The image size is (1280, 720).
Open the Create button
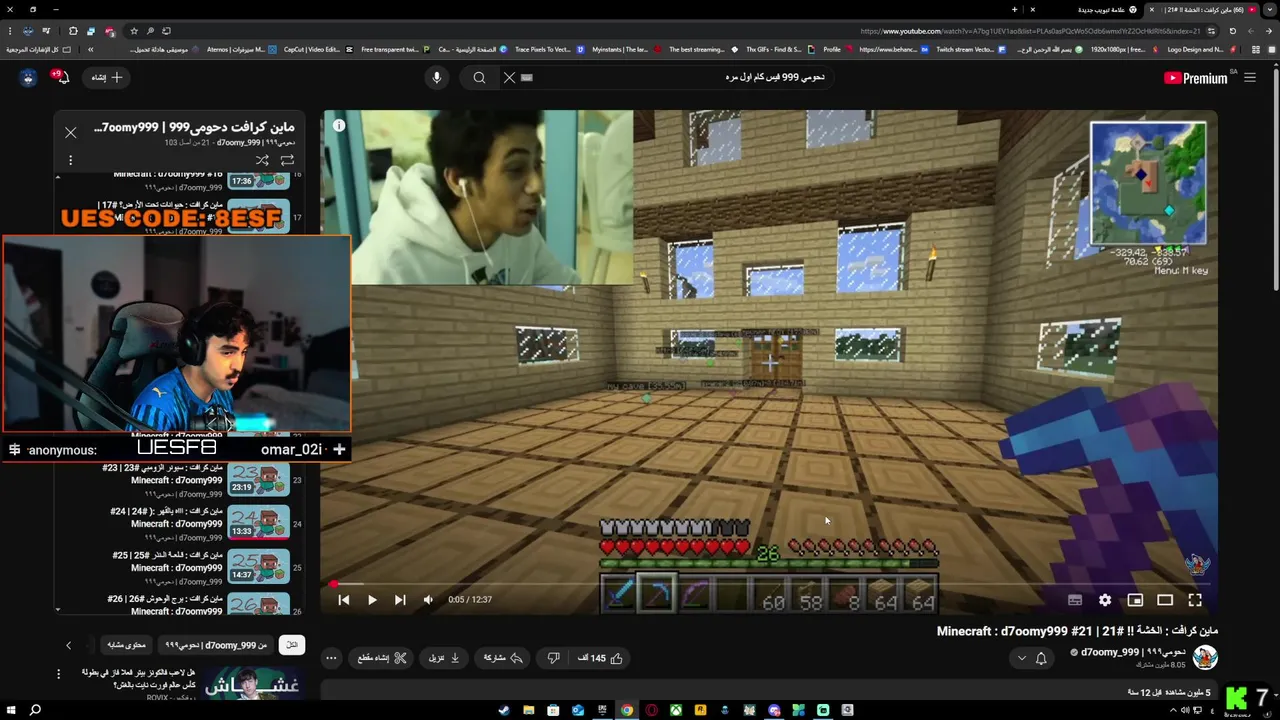pyautogui.click(x=106, y=77)
